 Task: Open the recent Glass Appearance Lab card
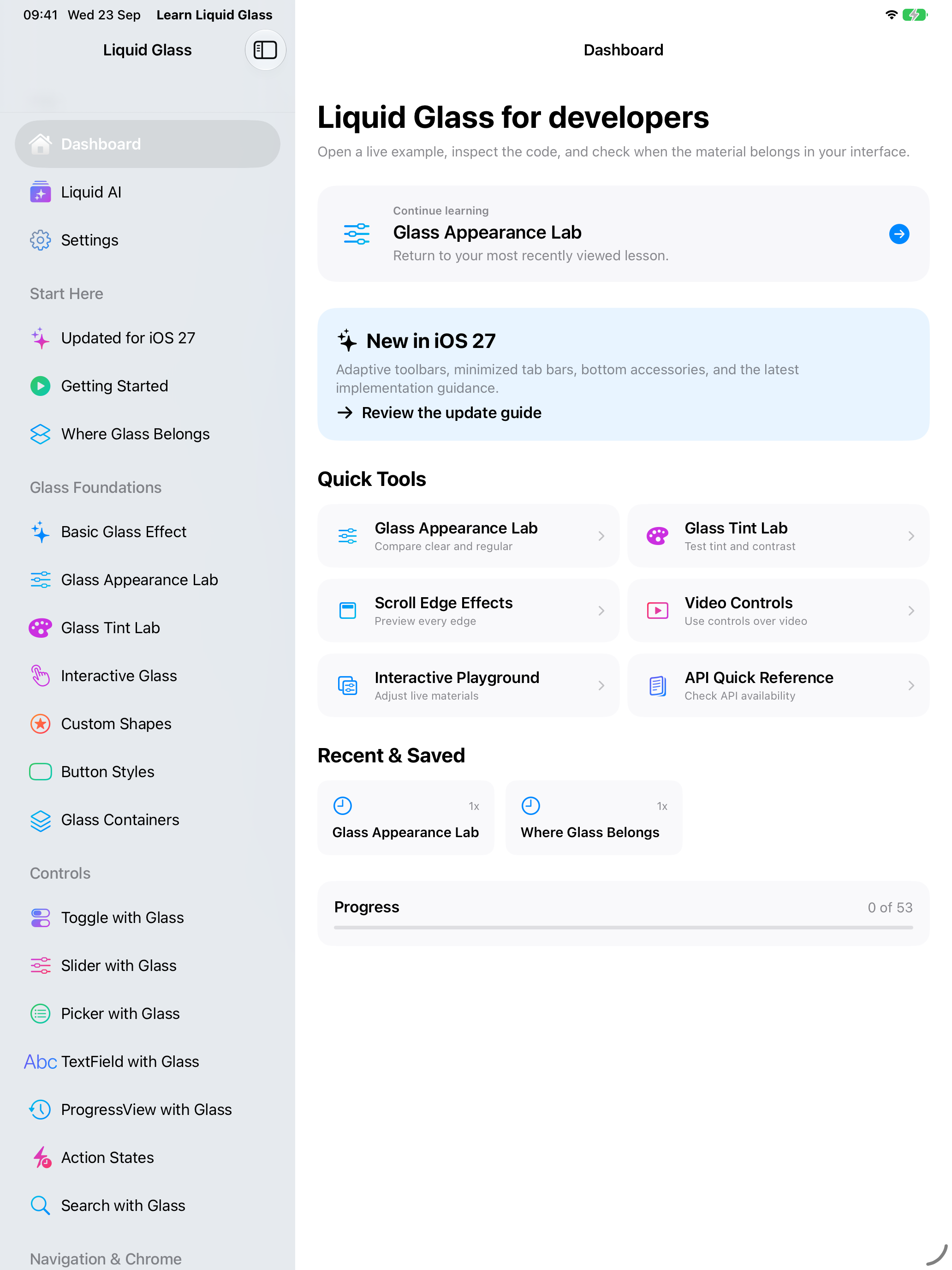406,818
